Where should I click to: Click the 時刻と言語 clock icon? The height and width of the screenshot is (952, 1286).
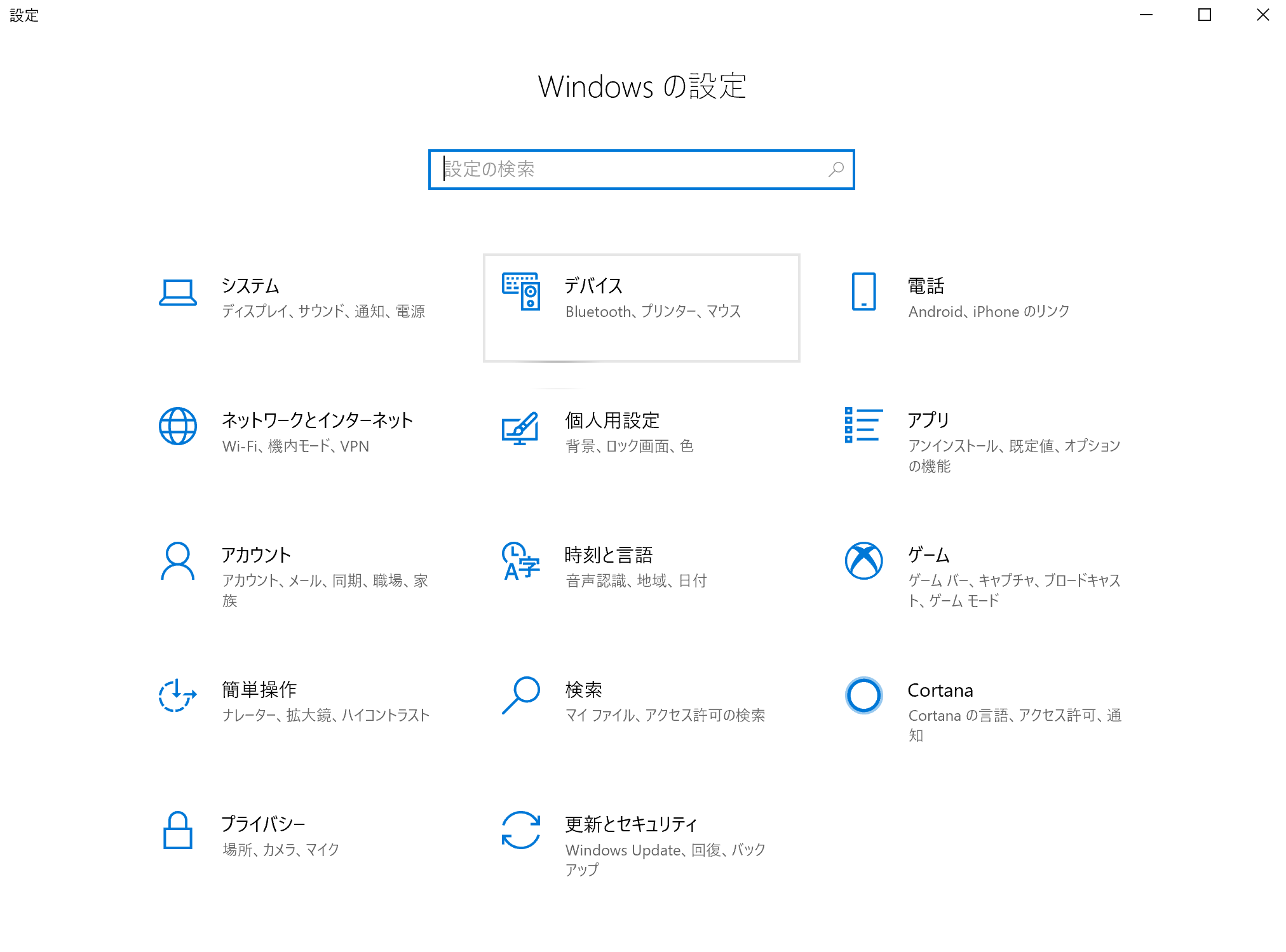click(x=520, y=561)
